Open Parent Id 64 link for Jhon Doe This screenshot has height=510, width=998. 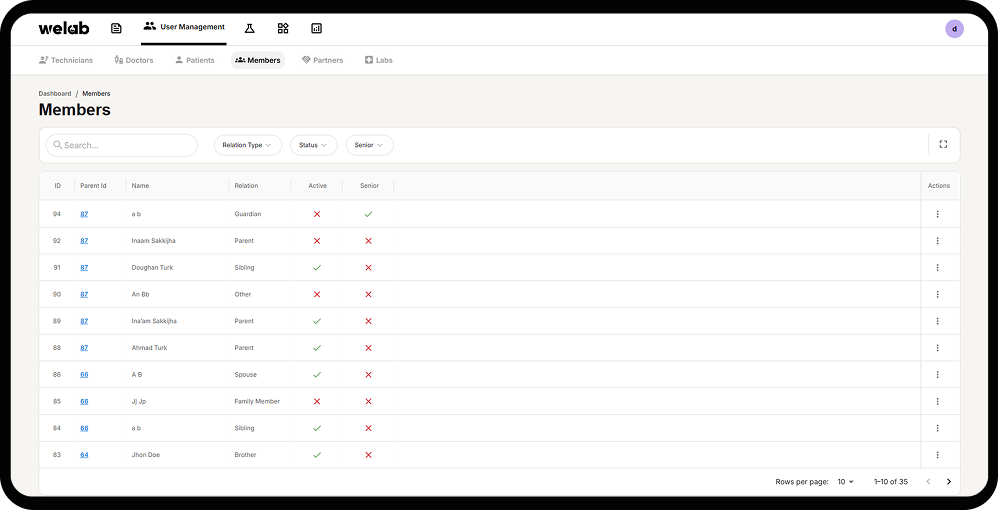tap(84, 455)
